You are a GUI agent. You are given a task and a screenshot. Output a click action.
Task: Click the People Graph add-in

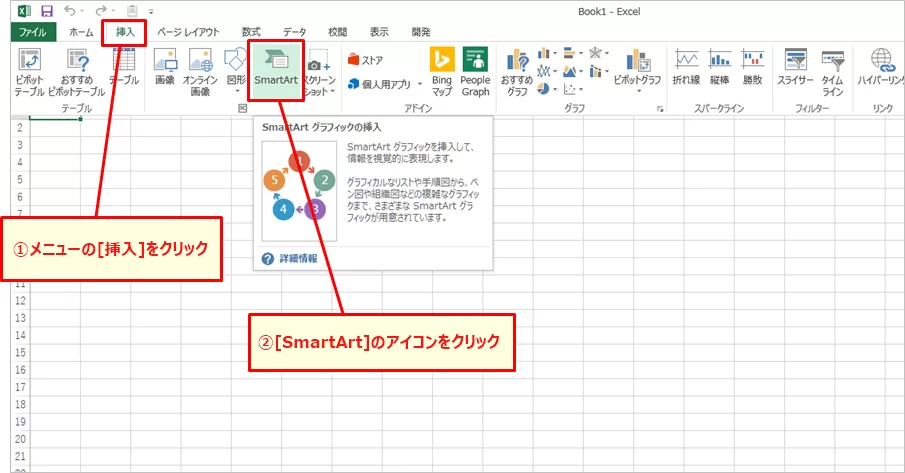tap(475, 72)
